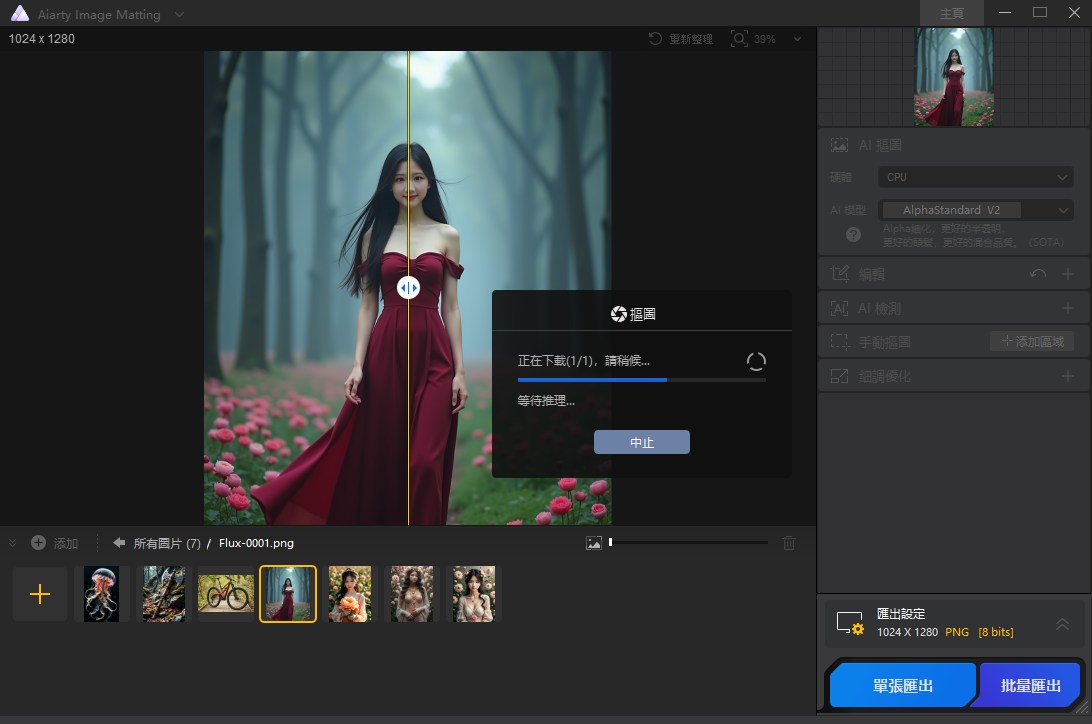This screenshot has height=724, width=1092.
Task: Collapse the thumbnail strip with double chevron
Action: point(13,543)
